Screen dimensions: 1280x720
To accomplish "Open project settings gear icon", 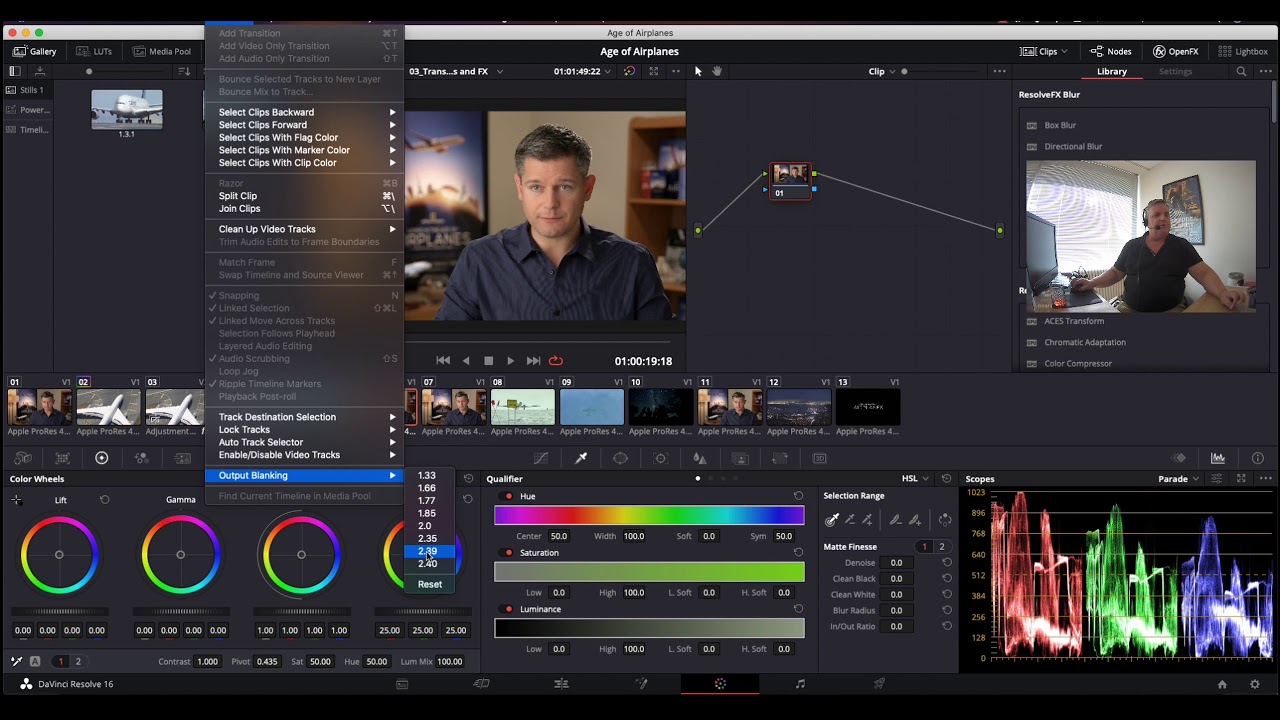I will click(1255, 684).
